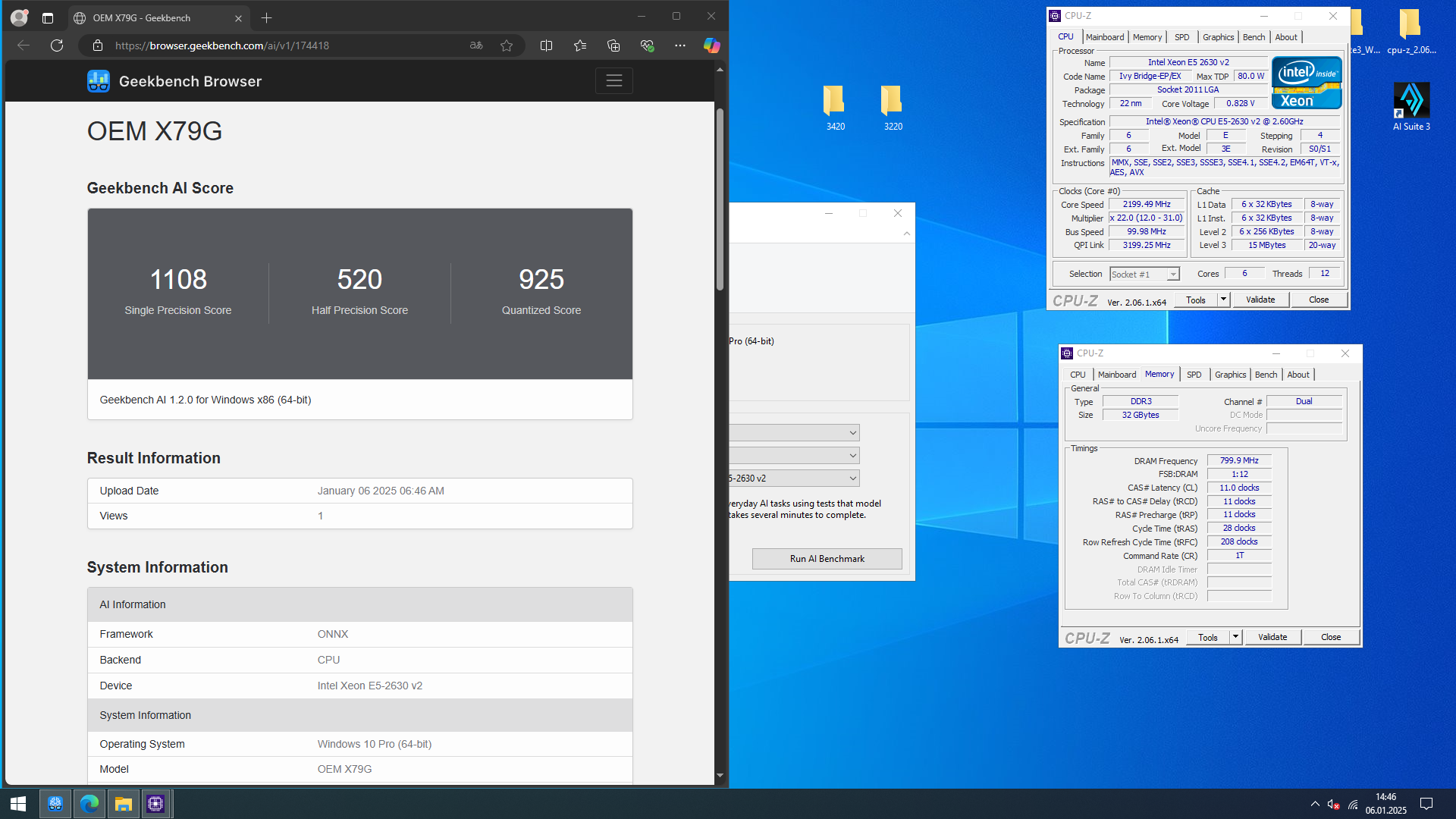The image size is (1456, 819).
Task: Open a new browser tab
Action: click(266, 18)
